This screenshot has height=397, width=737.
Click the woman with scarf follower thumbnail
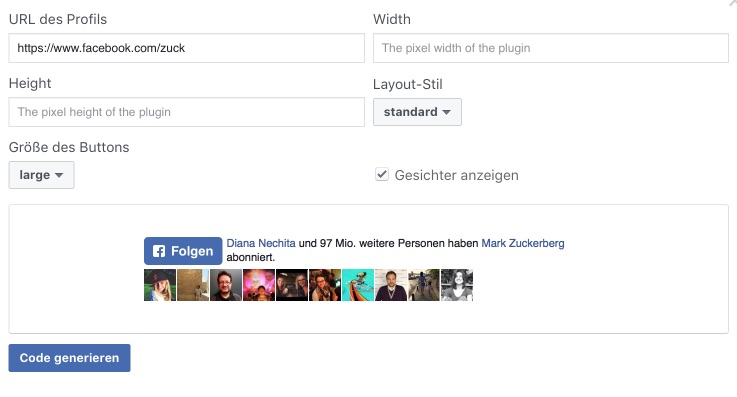click(325, 285)
